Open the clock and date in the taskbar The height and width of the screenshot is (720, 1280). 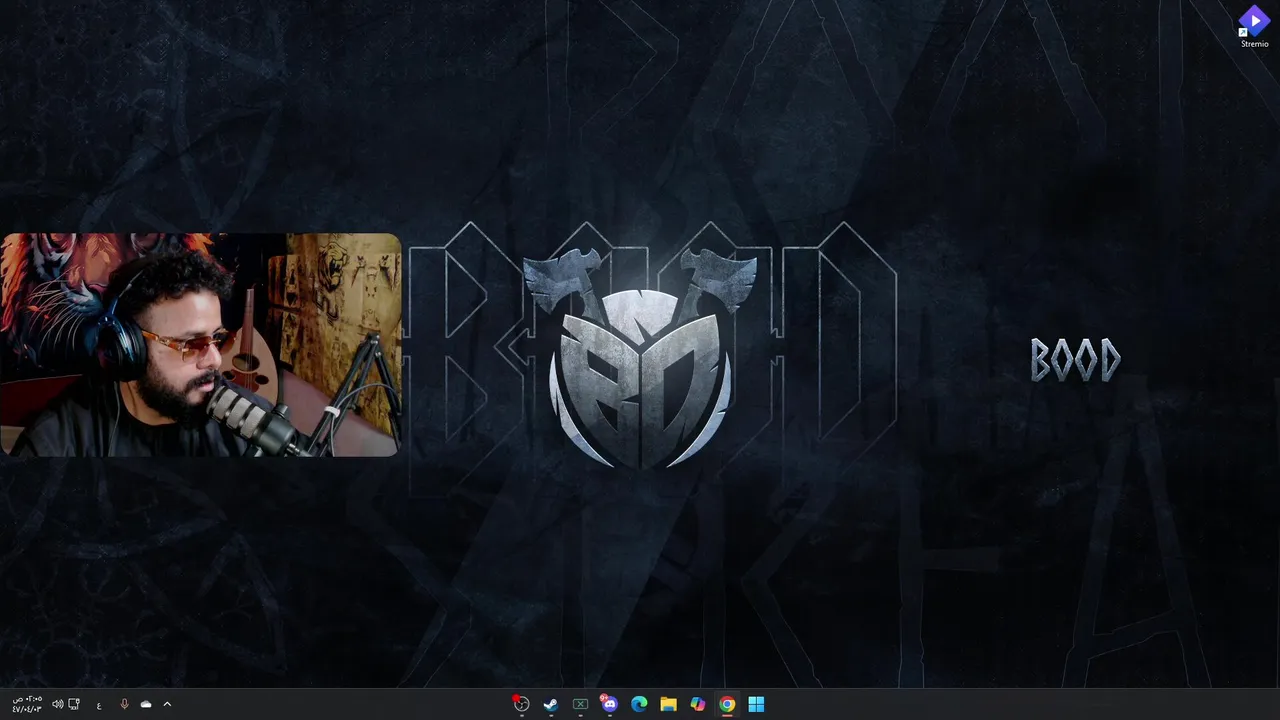pos(27,704)
